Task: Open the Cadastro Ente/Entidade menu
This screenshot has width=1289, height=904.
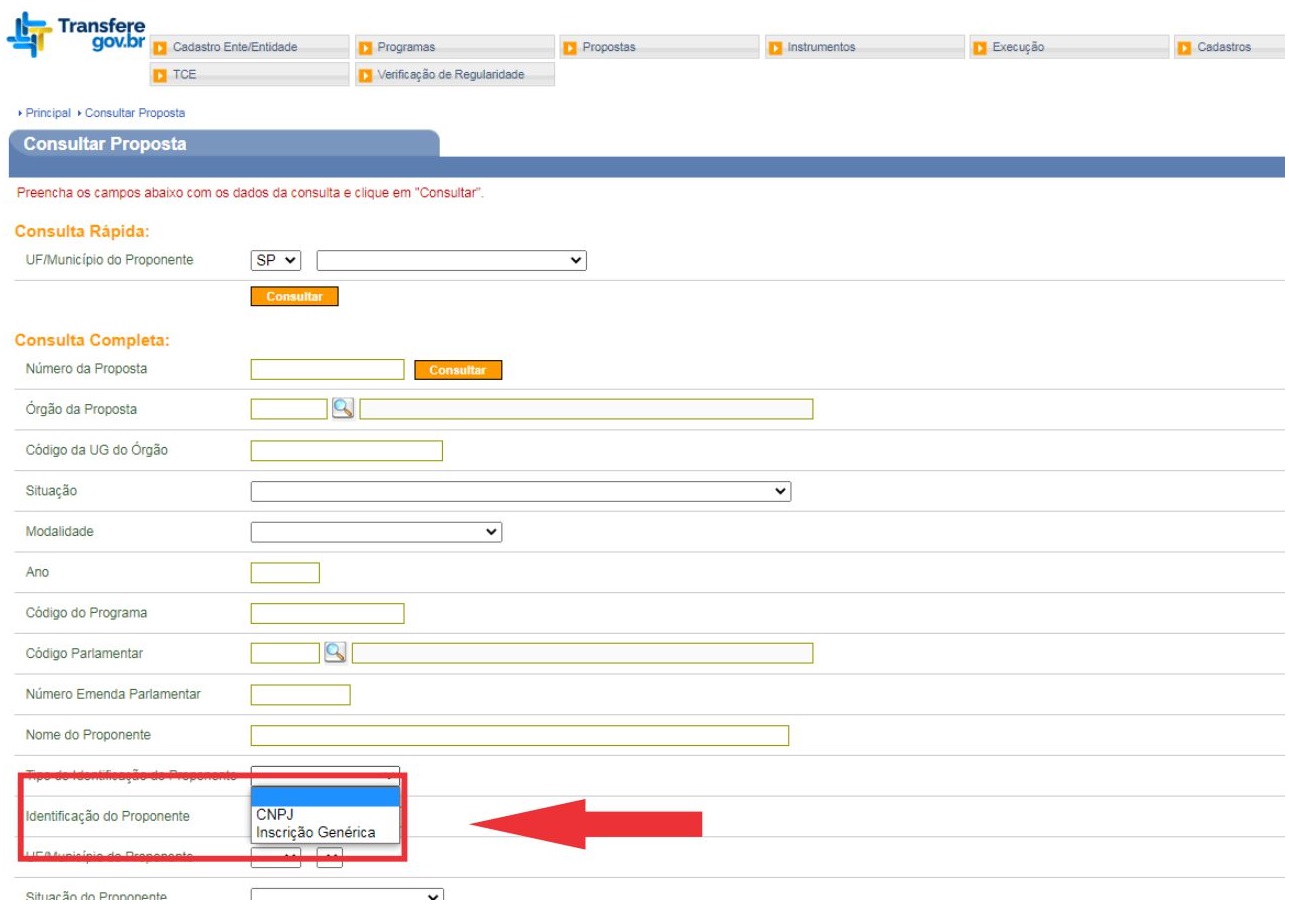Action: click(249, 47)
